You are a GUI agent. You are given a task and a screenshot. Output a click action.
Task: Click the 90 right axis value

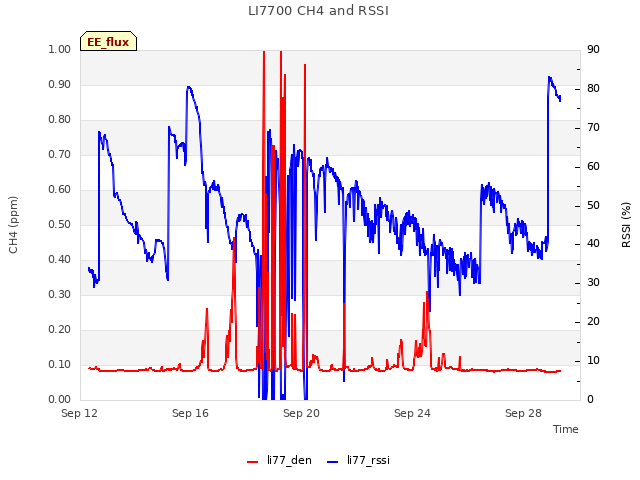click(x=593, y=49)
